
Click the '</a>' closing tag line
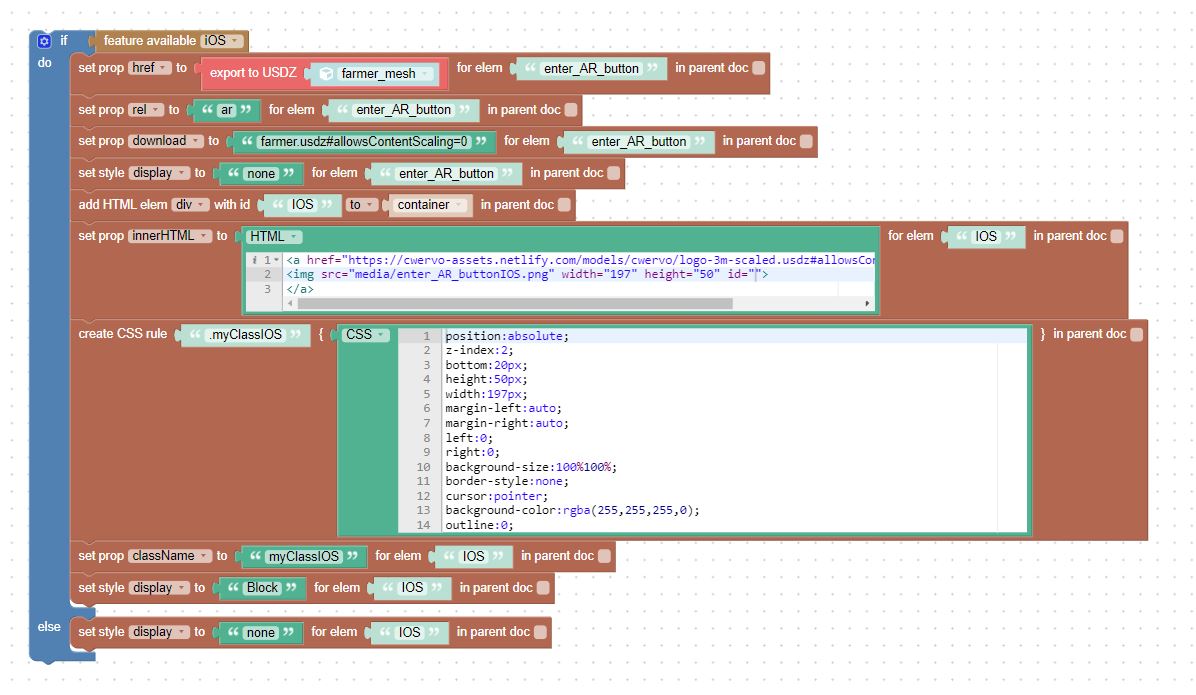pos(300,289)
